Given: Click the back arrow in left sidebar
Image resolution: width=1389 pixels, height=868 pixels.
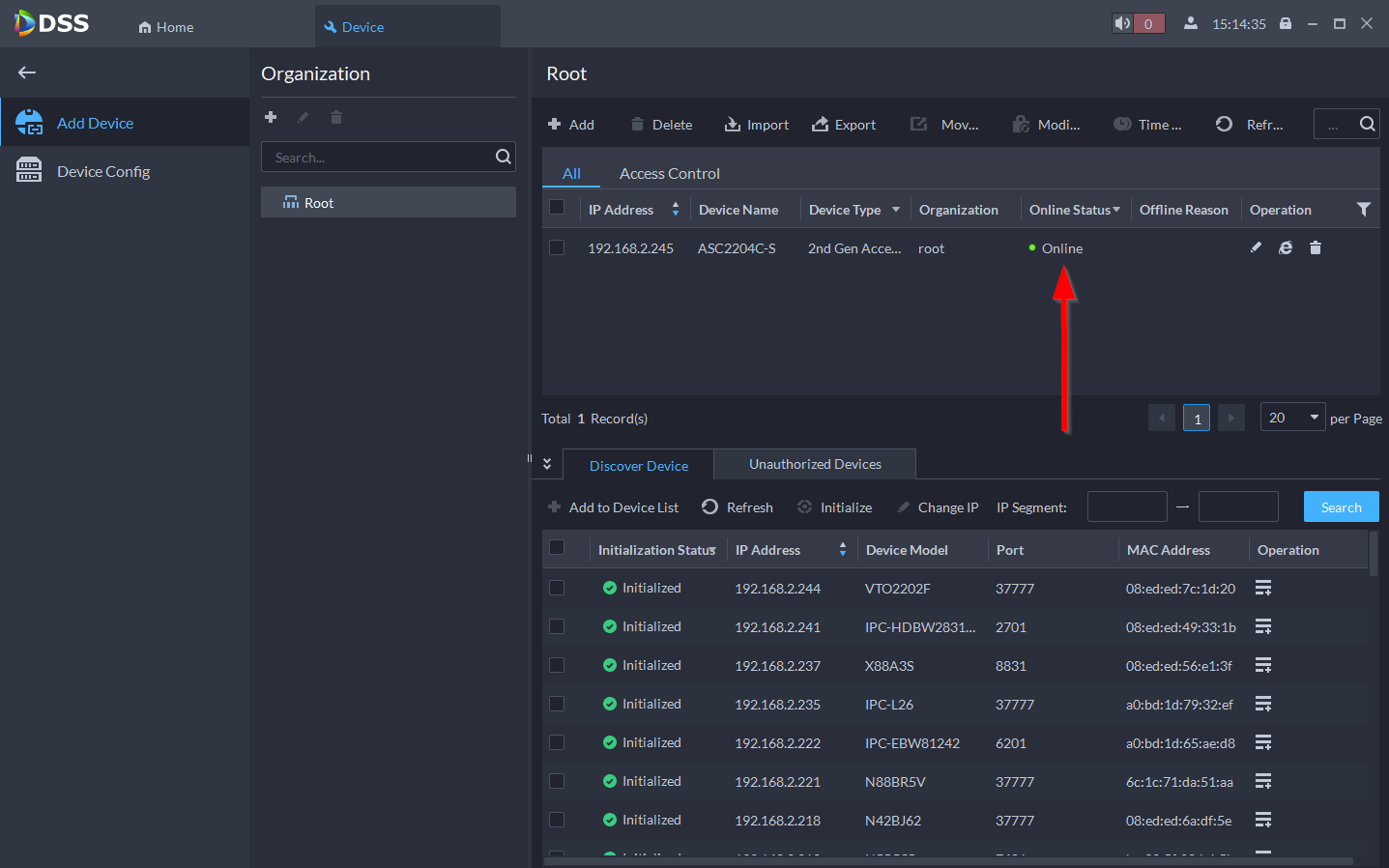Looking at the screenshot, I should click(x=27, y=72).
